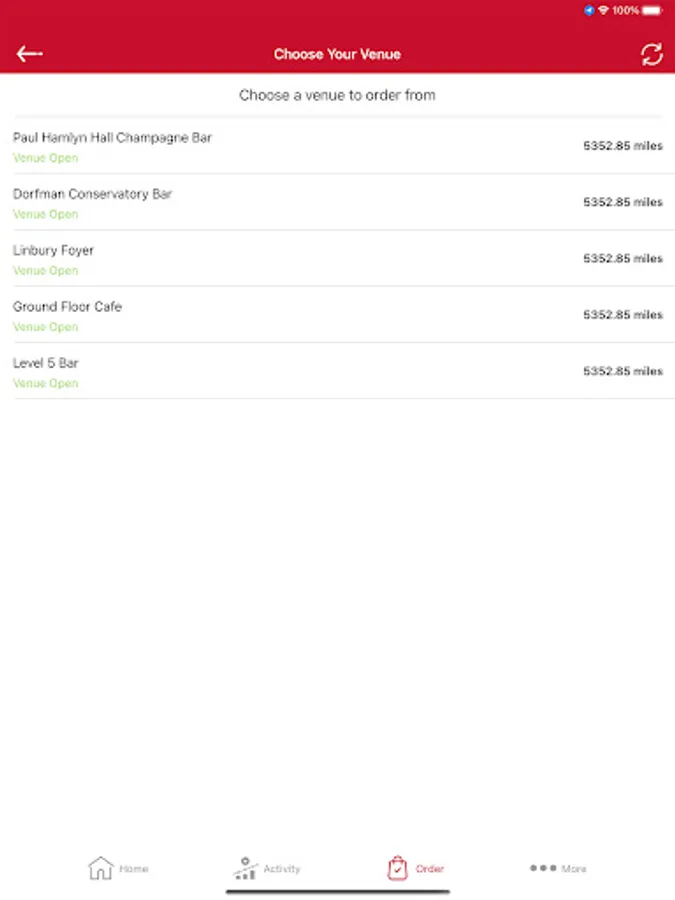
Task: Open the More tab label
Action: point(574,869)
